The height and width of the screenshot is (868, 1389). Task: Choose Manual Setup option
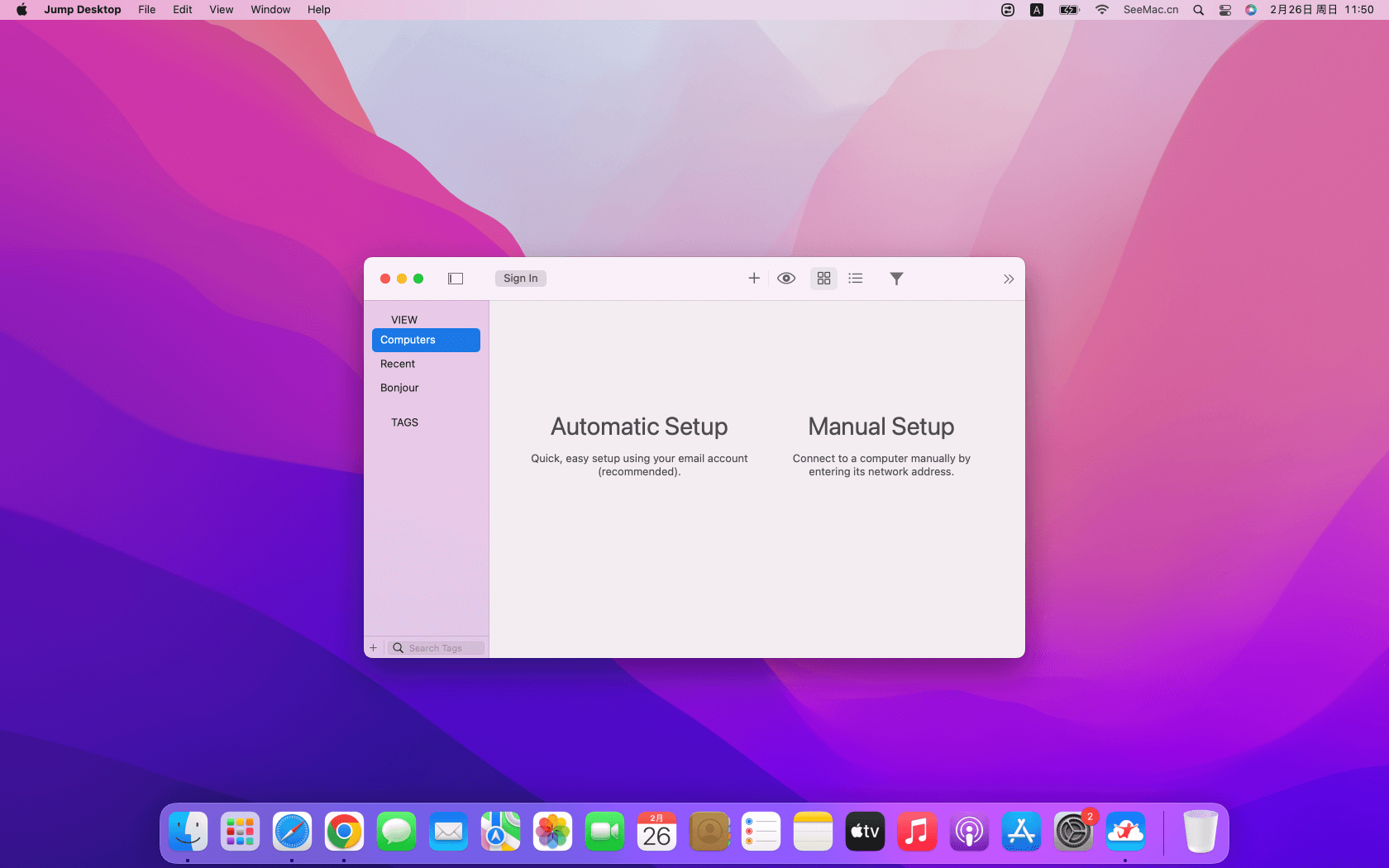881,427
